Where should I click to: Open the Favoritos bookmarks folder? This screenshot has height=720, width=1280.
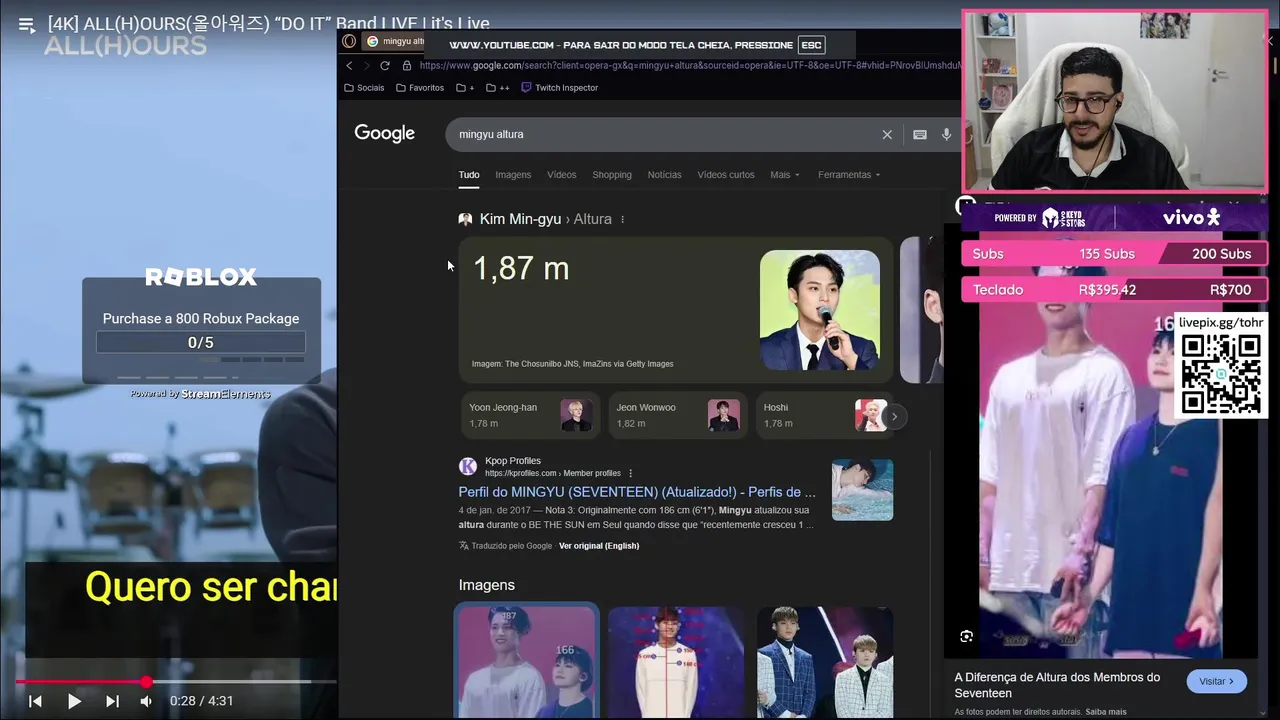coord(420,88)
